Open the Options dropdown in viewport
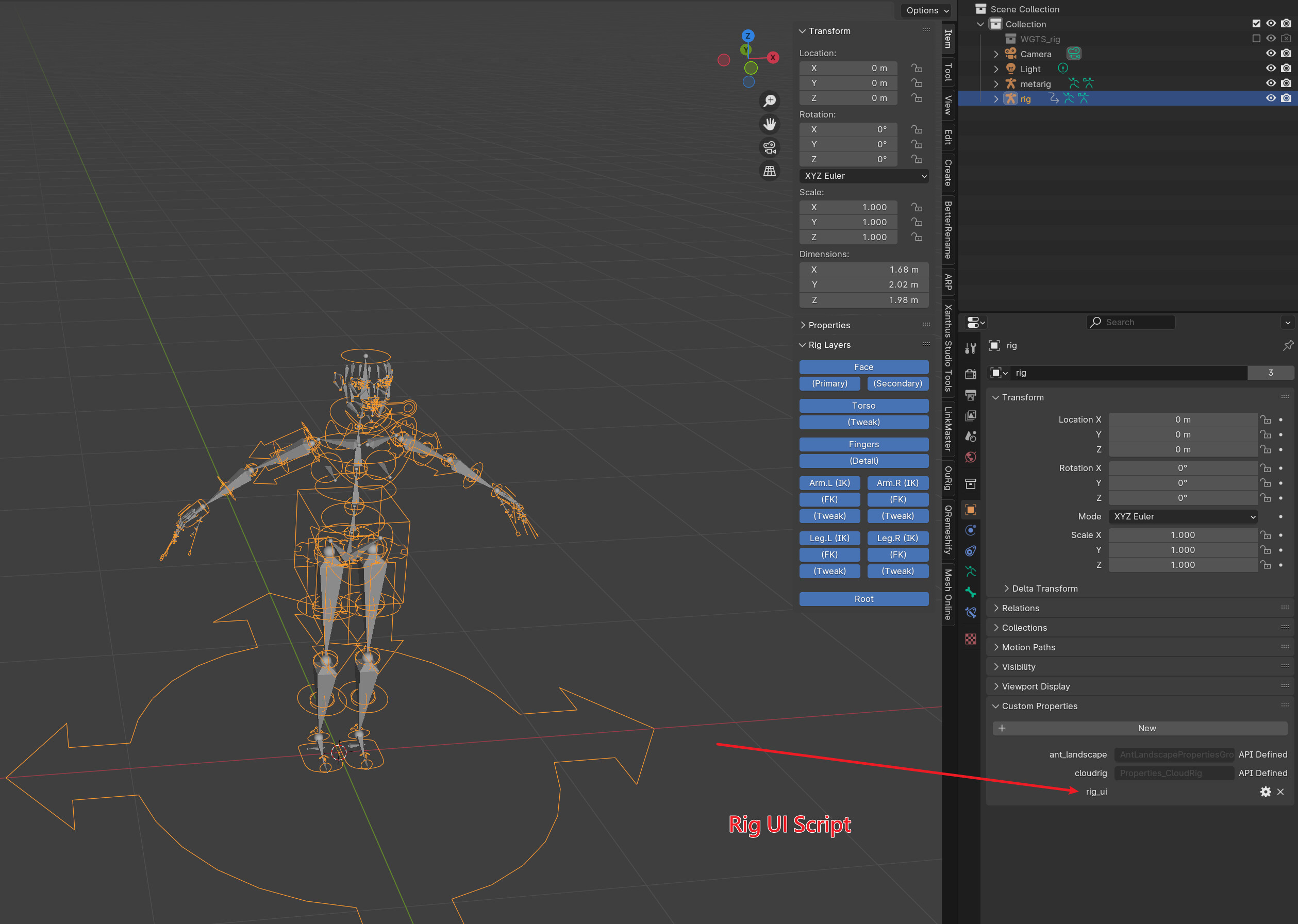This screenshot has width=1298, height=924. click(x=926, y=10)
